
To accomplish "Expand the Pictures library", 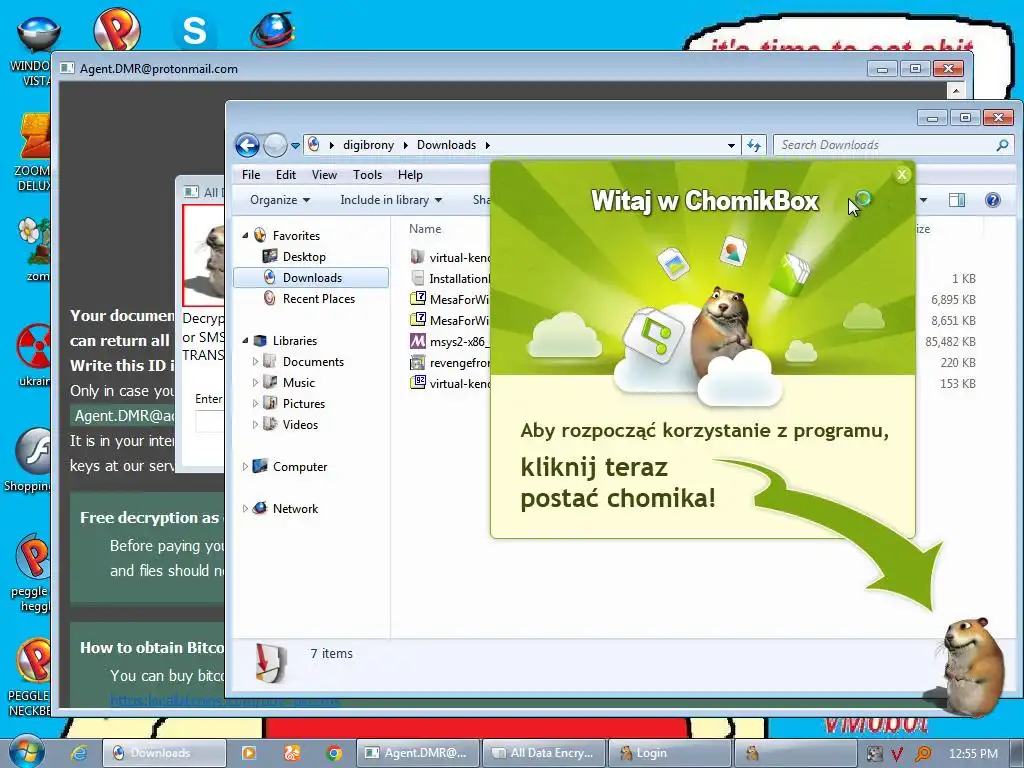I will (x=255, y=404).
